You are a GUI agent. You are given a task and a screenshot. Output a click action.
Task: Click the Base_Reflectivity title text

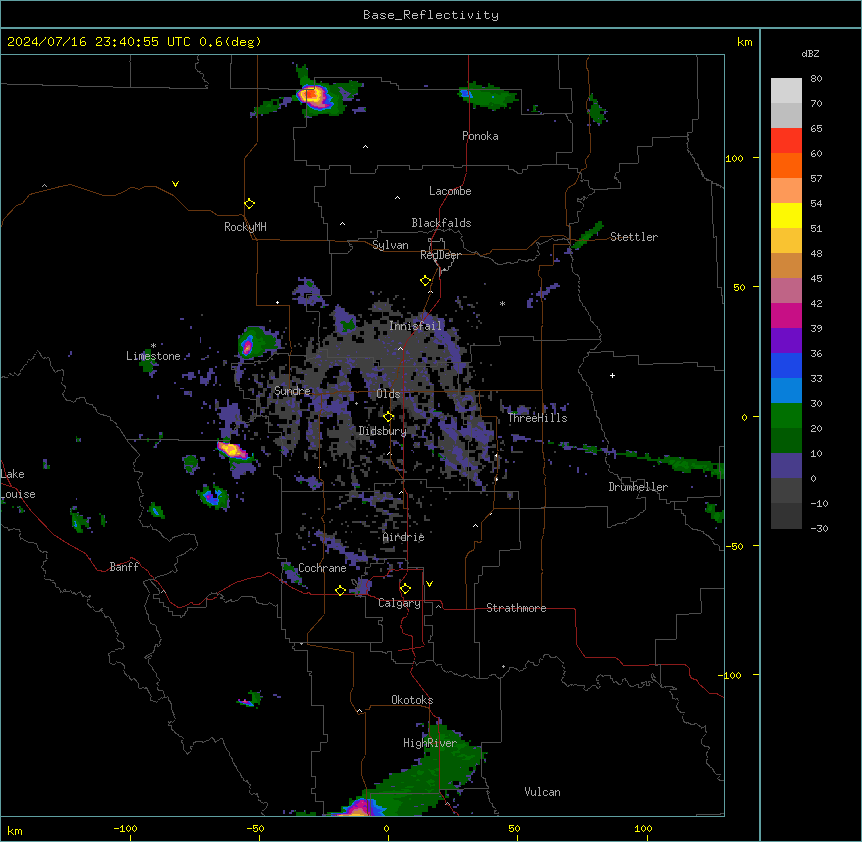coord(431,15)
